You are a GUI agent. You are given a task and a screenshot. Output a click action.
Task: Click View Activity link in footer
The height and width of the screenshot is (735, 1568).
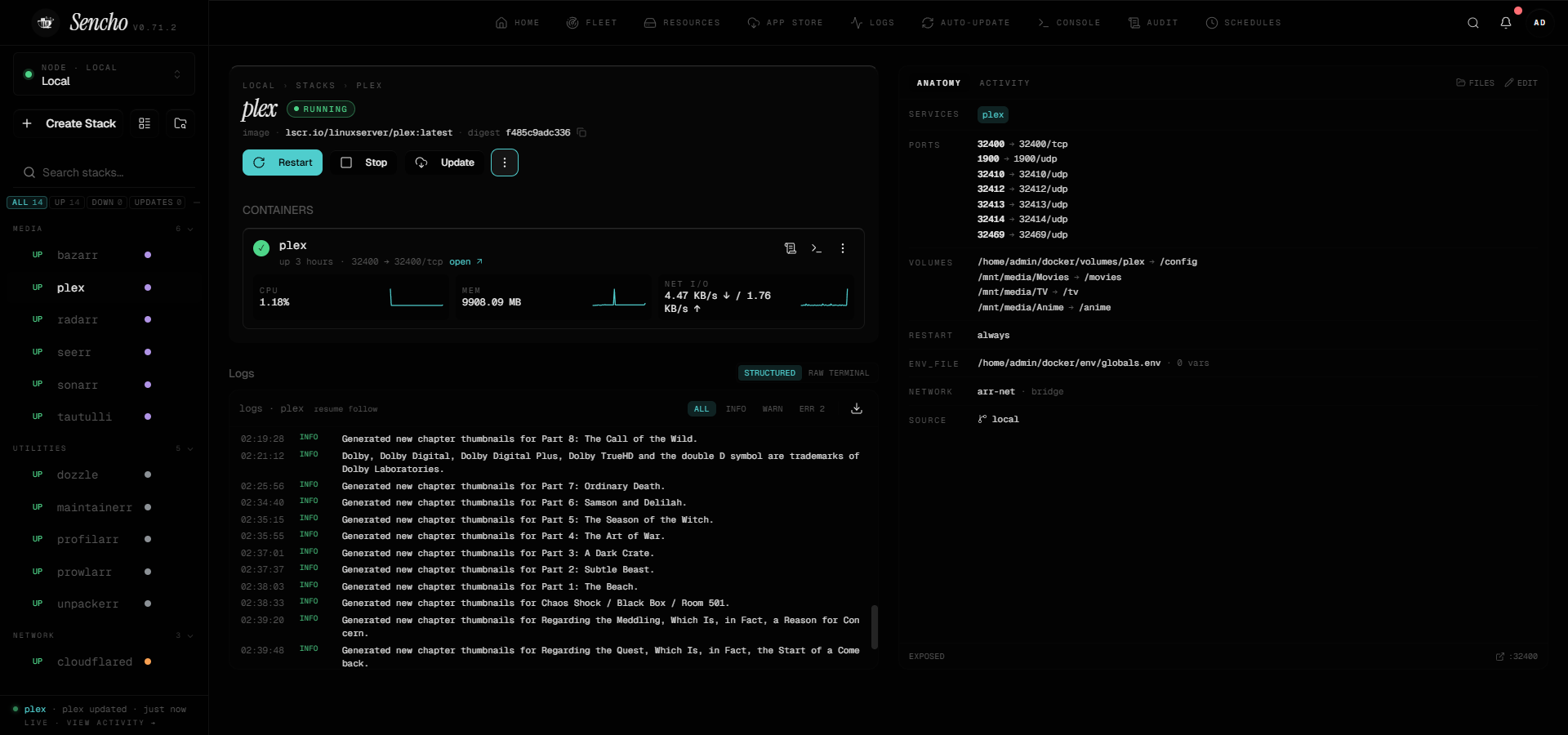click(111, 723)
